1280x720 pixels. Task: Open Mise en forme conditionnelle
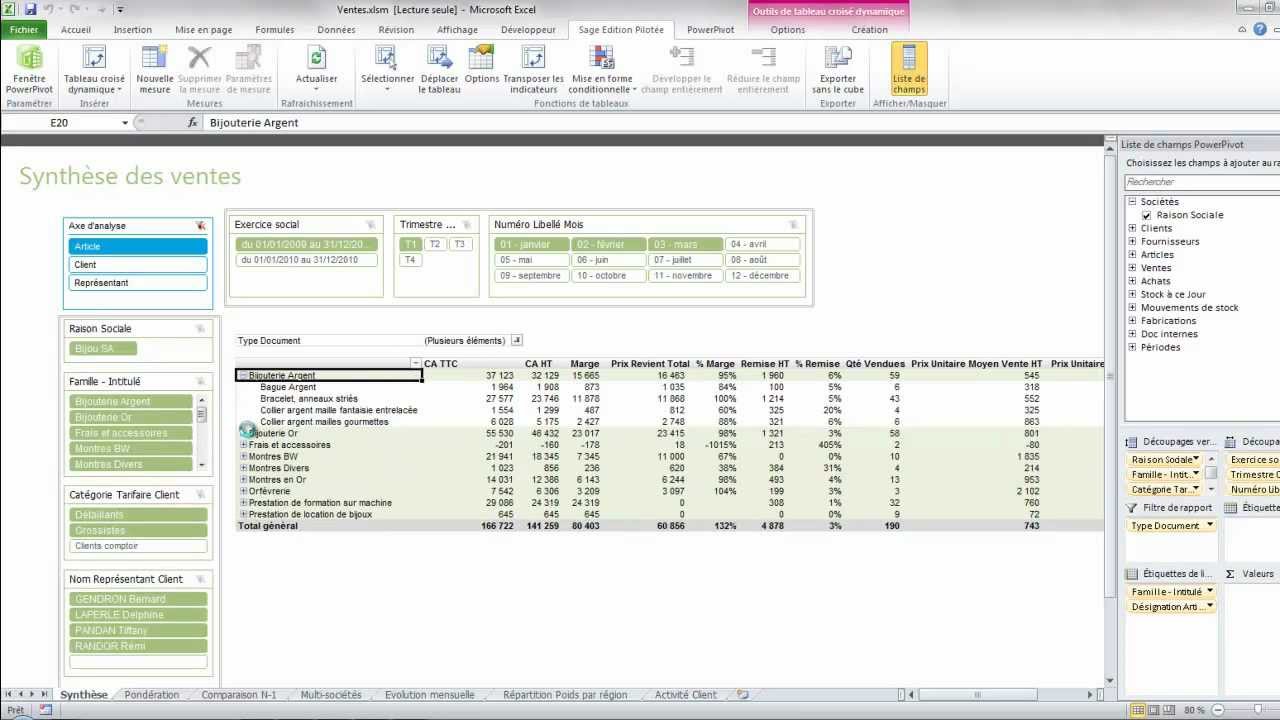tap(602, 70)
